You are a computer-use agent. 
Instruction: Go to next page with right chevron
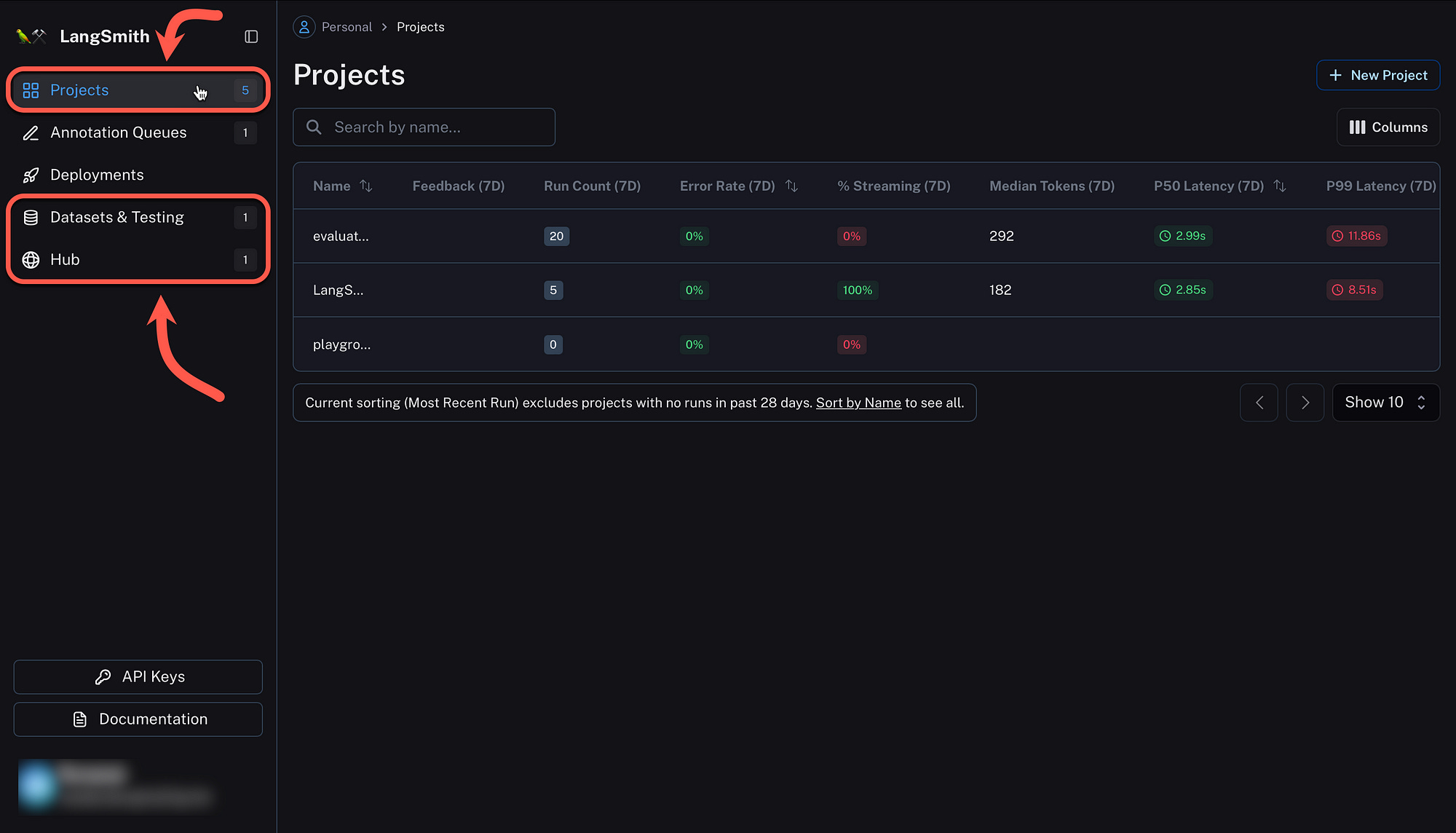coord(1305,403)
